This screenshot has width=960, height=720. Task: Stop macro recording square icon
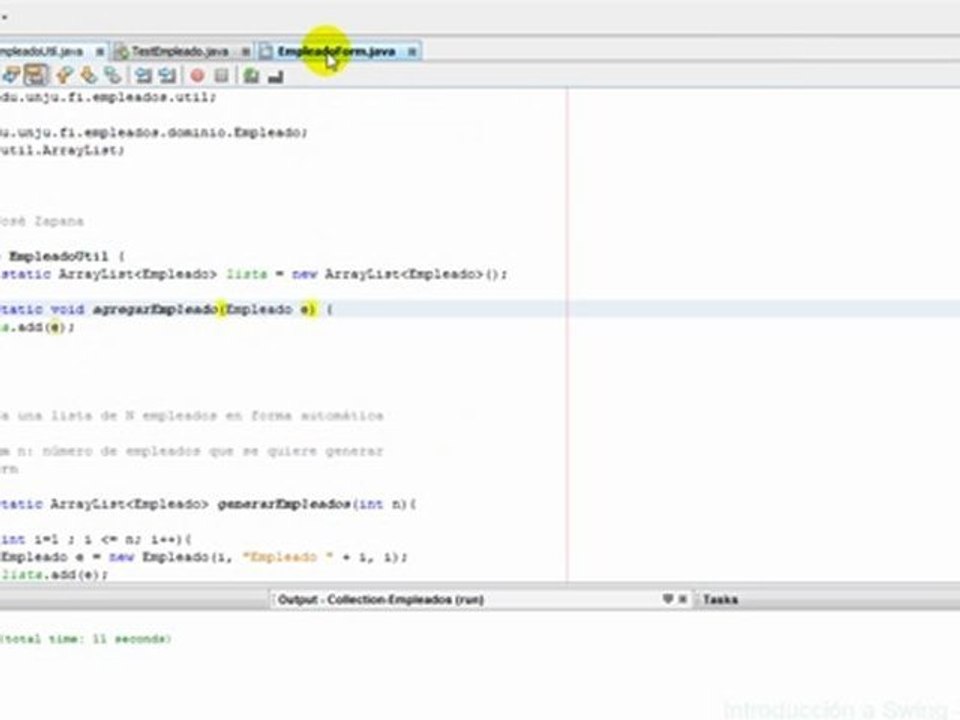coord(222,75)
